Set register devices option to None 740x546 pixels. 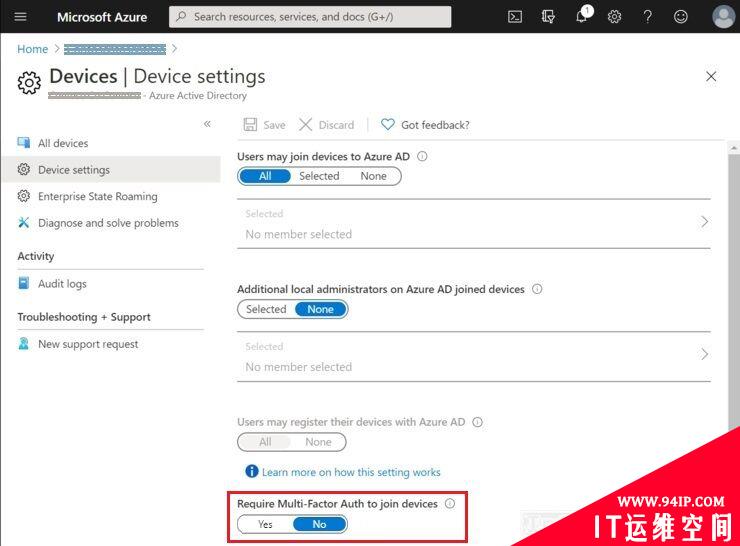click(318, 442)
